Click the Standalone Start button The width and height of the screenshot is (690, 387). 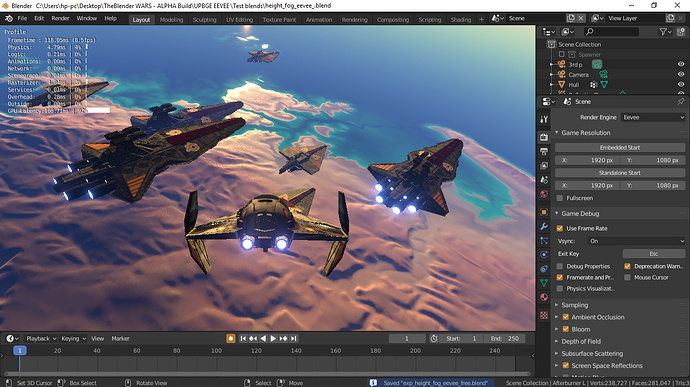tap(620, 173)
